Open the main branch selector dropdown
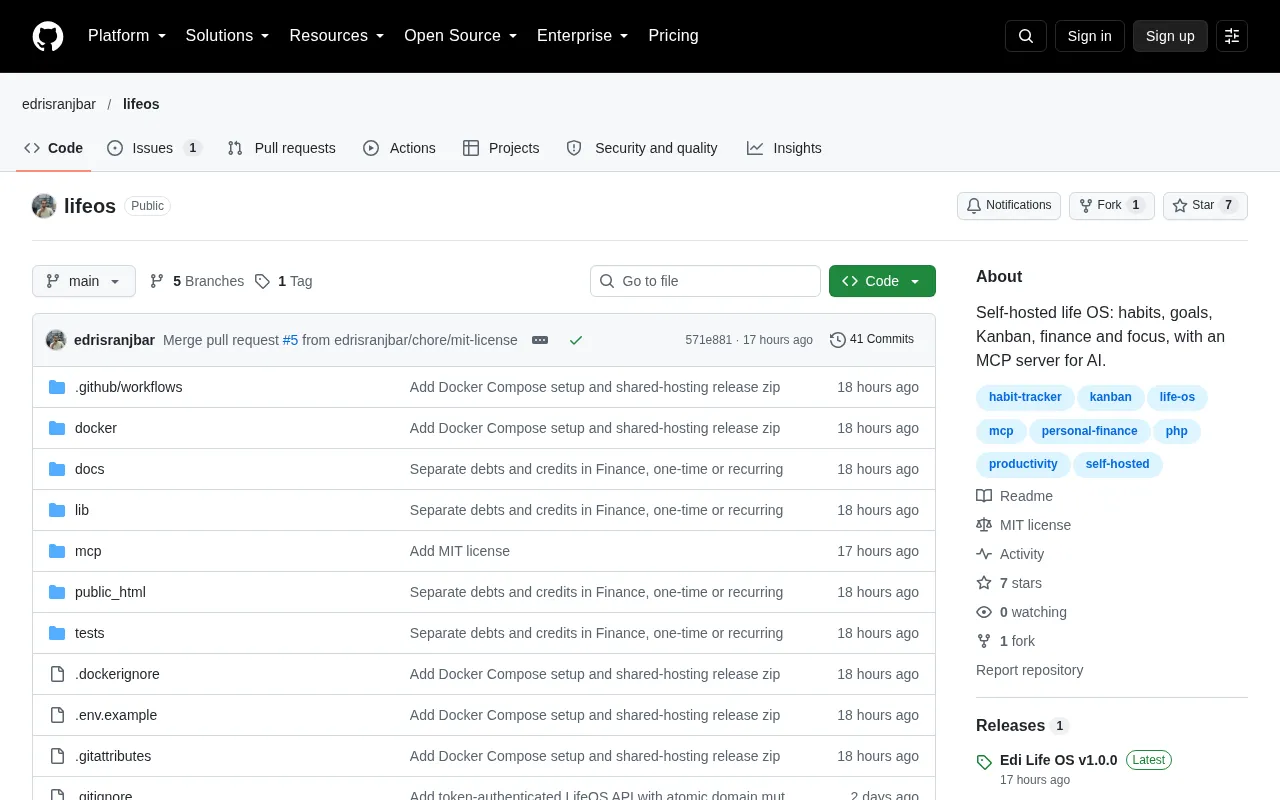This screenshot has width=1280, height=800. point(84,281)
